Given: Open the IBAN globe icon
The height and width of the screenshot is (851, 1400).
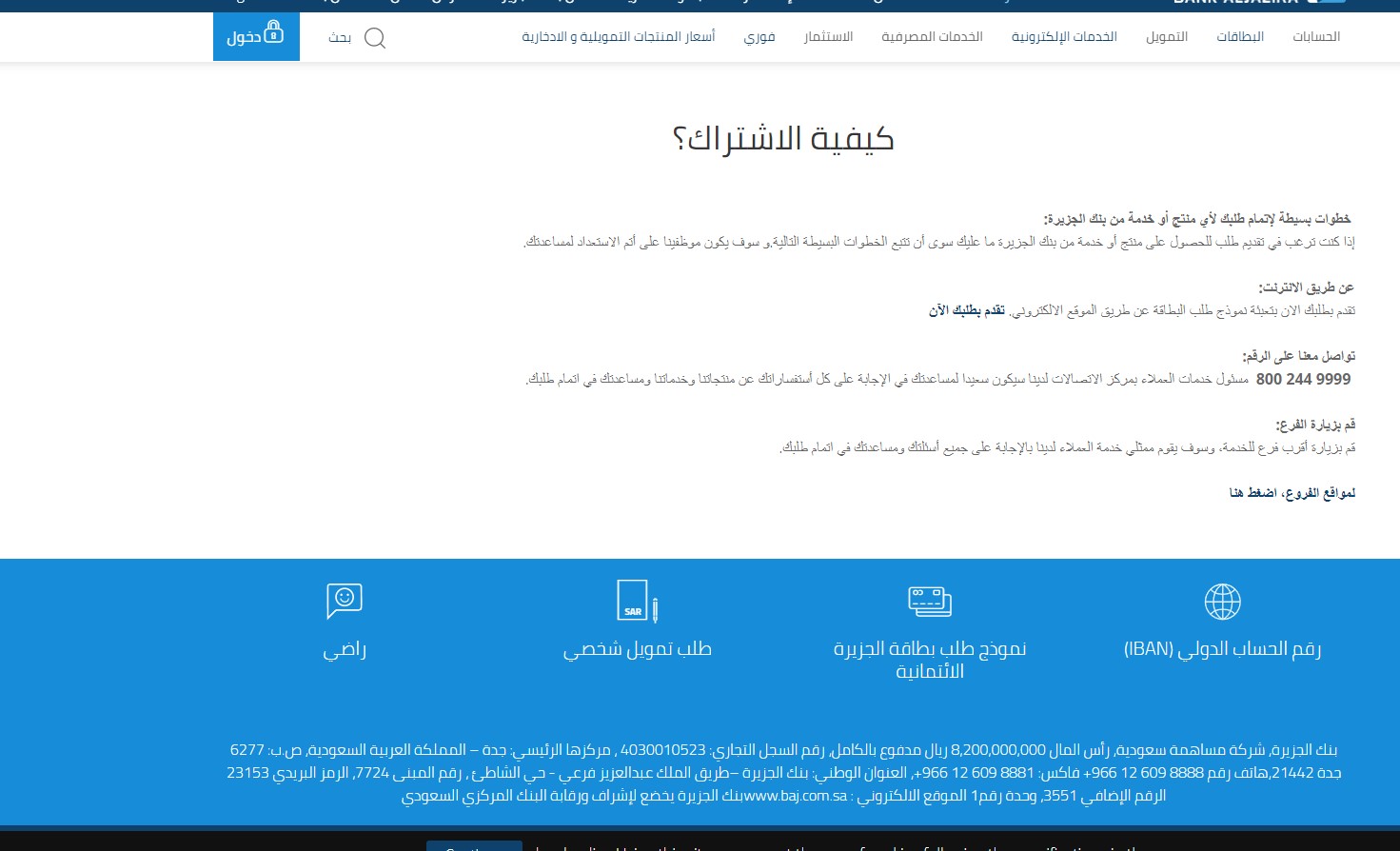Looking at the screenshot, I should [x=1222, y=602].
